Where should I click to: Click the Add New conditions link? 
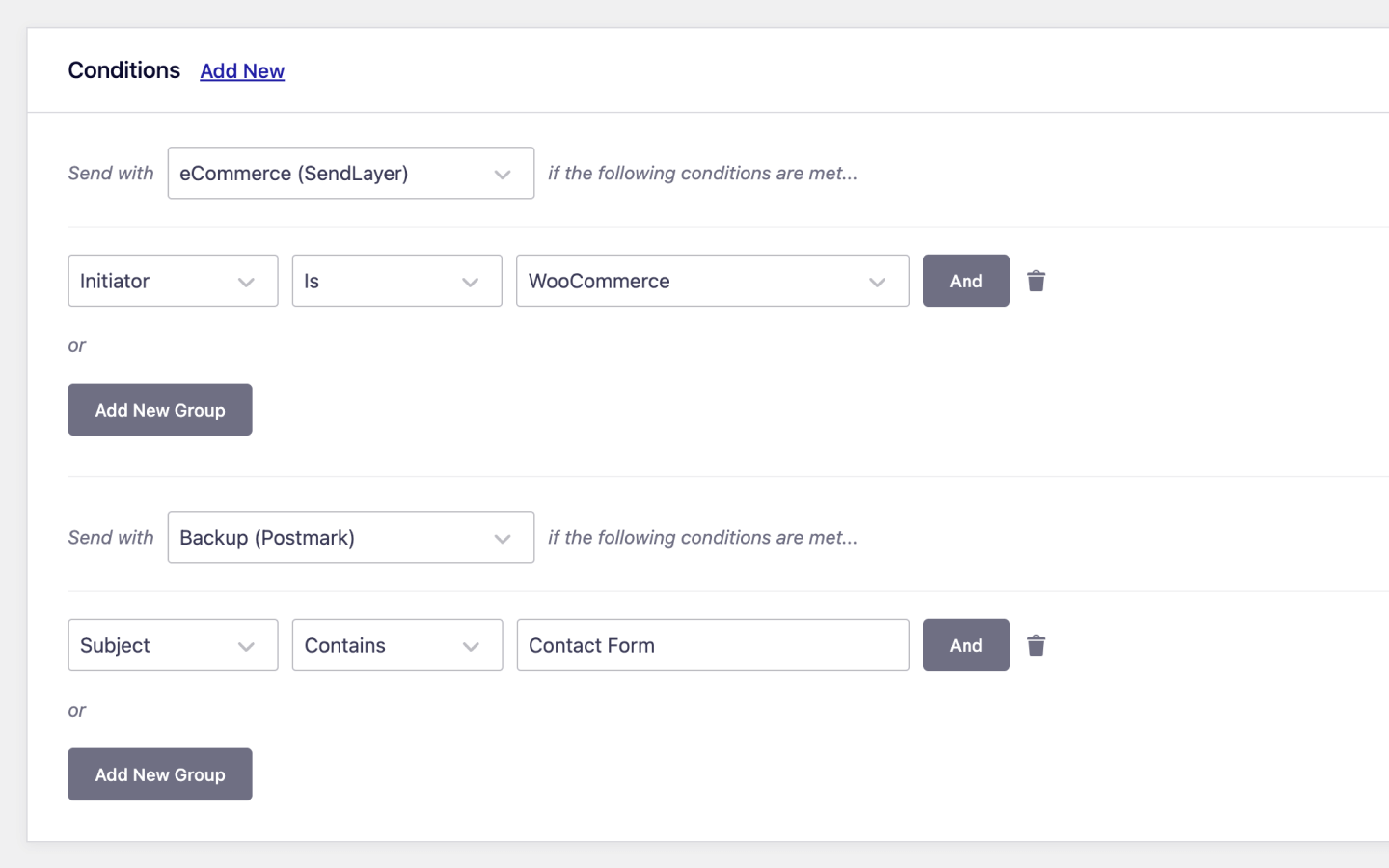click(242, 71)
